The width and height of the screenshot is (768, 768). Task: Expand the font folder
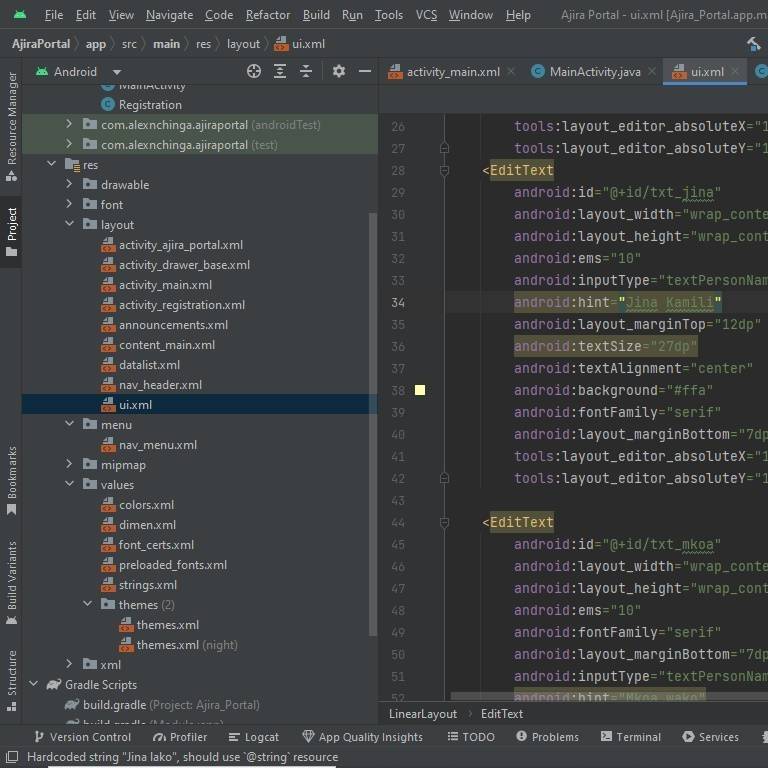69,204
